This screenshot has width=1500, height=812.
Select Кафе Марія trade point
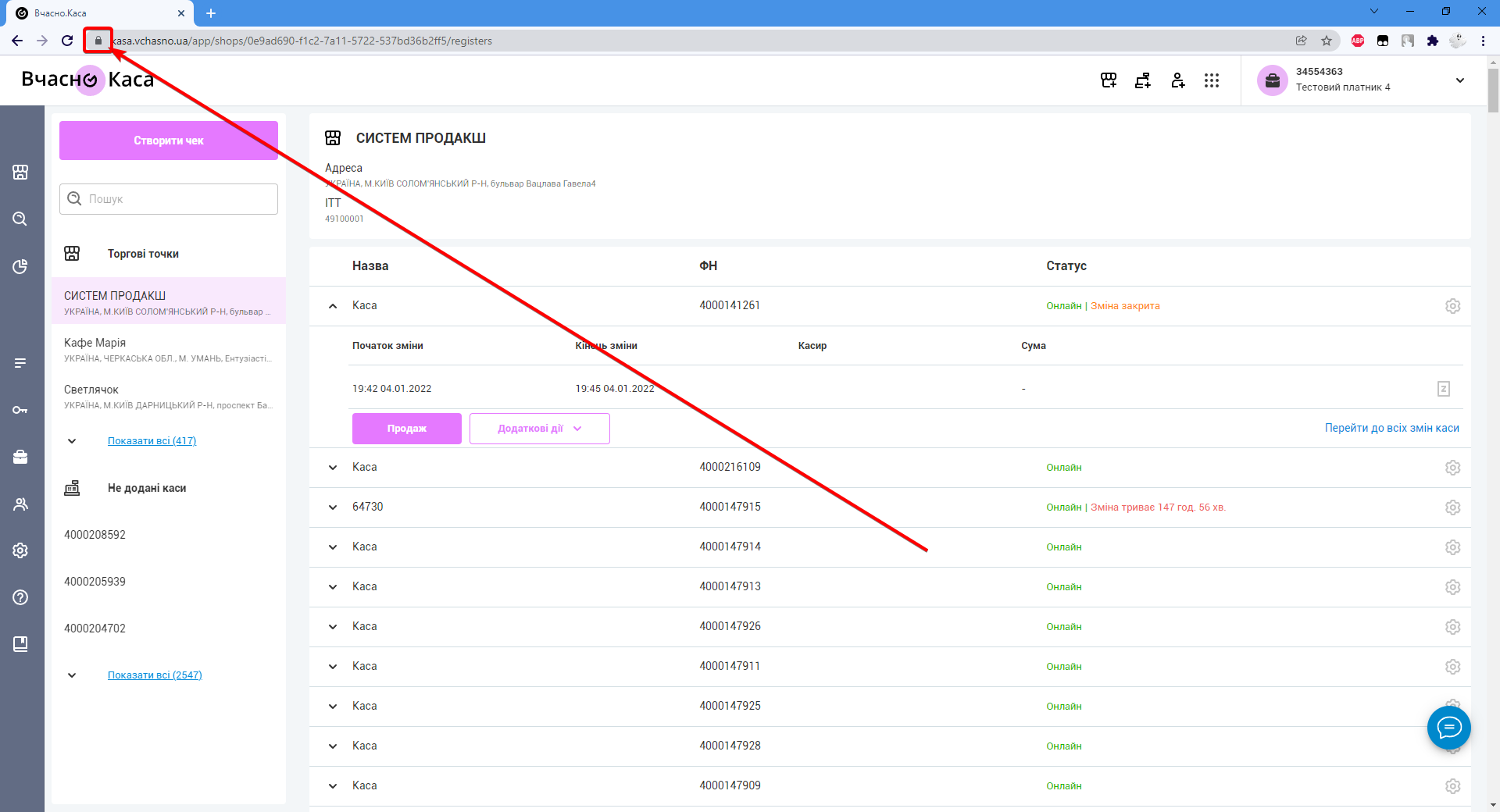[169, 349]
